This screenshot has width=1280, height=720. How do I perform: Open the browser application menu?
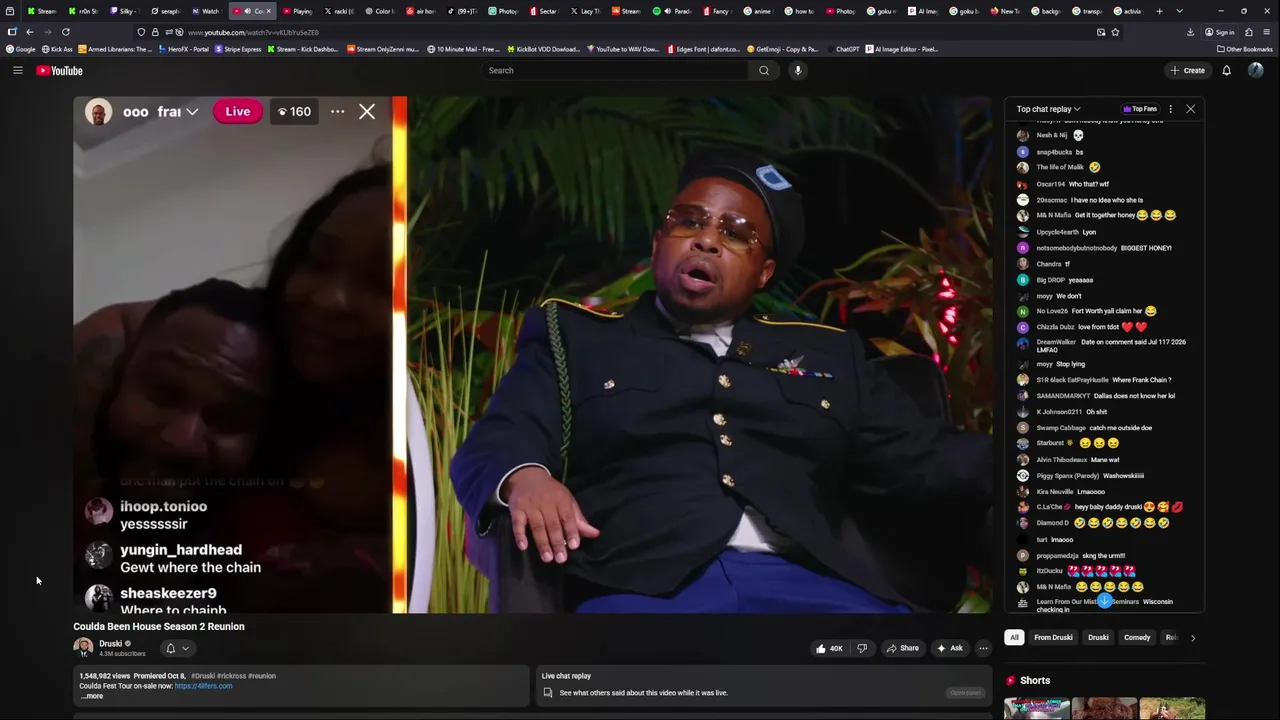point(1267,32)
